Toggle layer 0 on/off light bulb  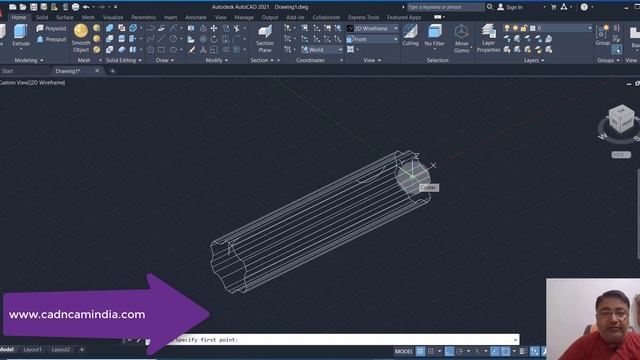pyautogui.click(x=507, y=28)
